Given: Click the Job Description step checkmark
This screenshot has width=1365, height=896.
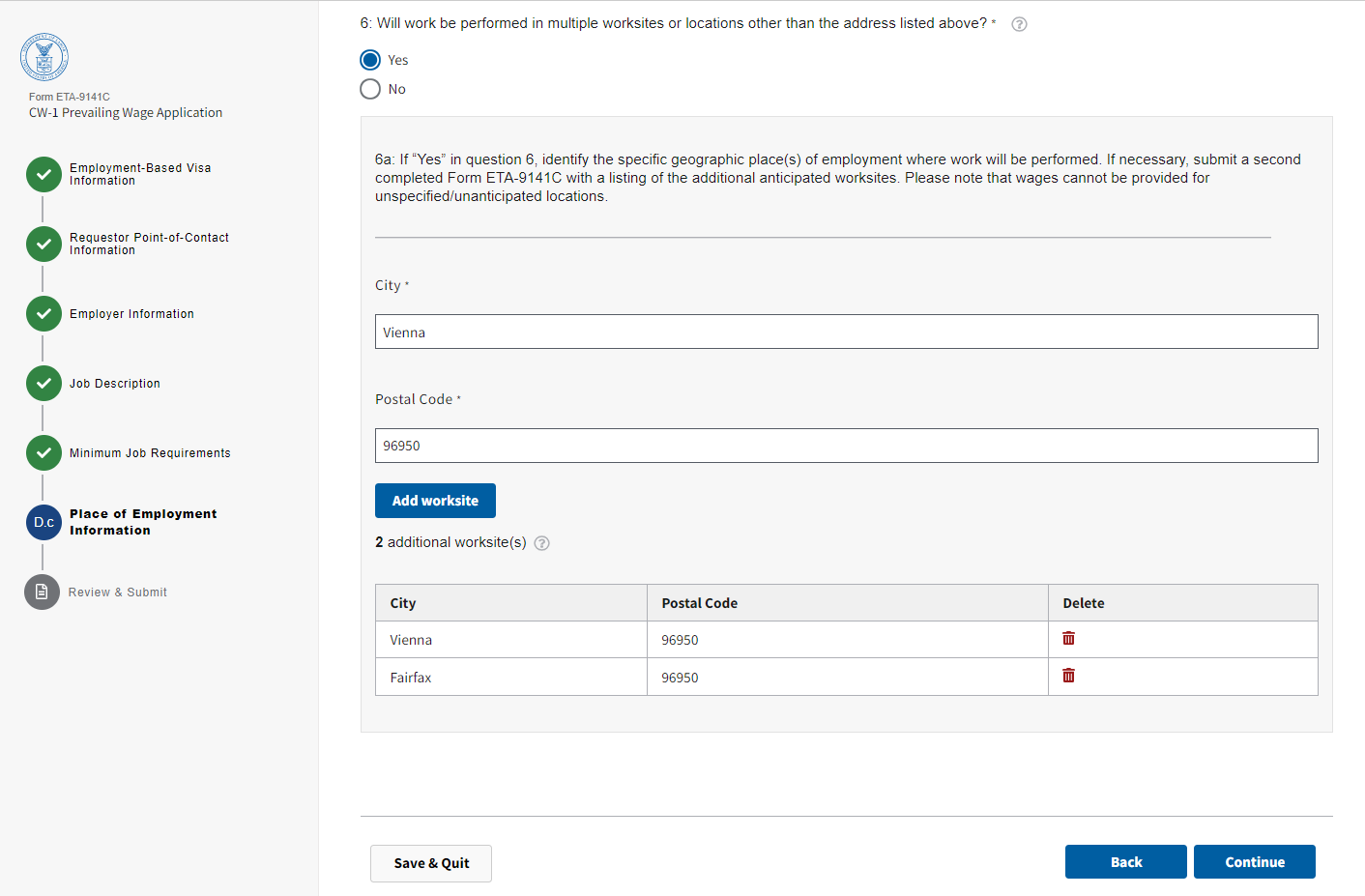Looking at the screenshot, I should tap(44, 384).
